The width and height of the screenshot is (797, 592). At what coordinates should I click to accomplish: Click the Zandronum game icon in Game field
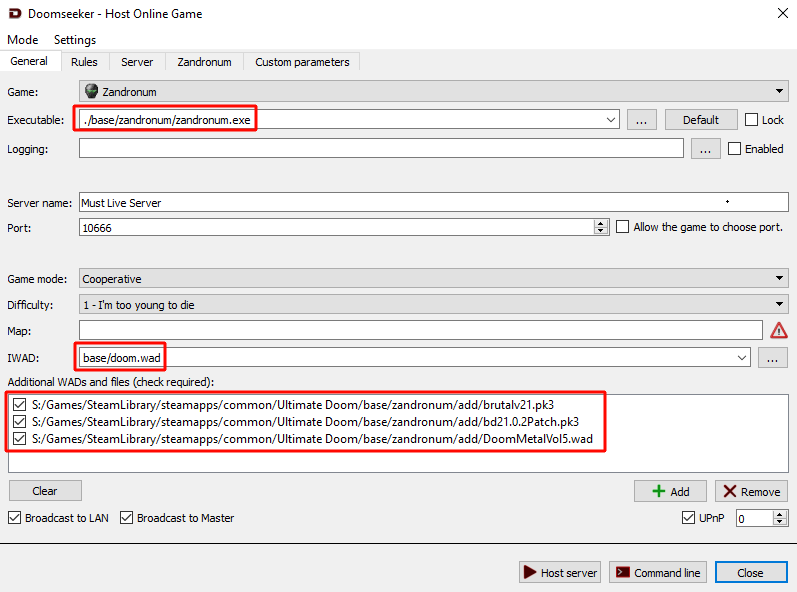(x=91, y=91)
